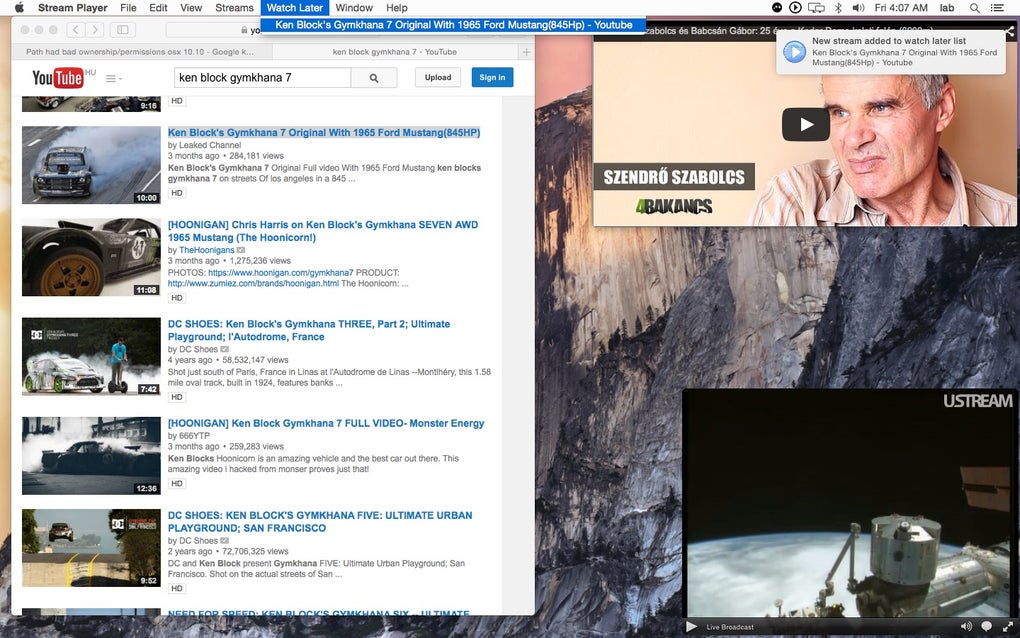Click the Upload button on YouTube
Image resolution: width=1020 pixels, height=638 pixels.
click(437, 77)
